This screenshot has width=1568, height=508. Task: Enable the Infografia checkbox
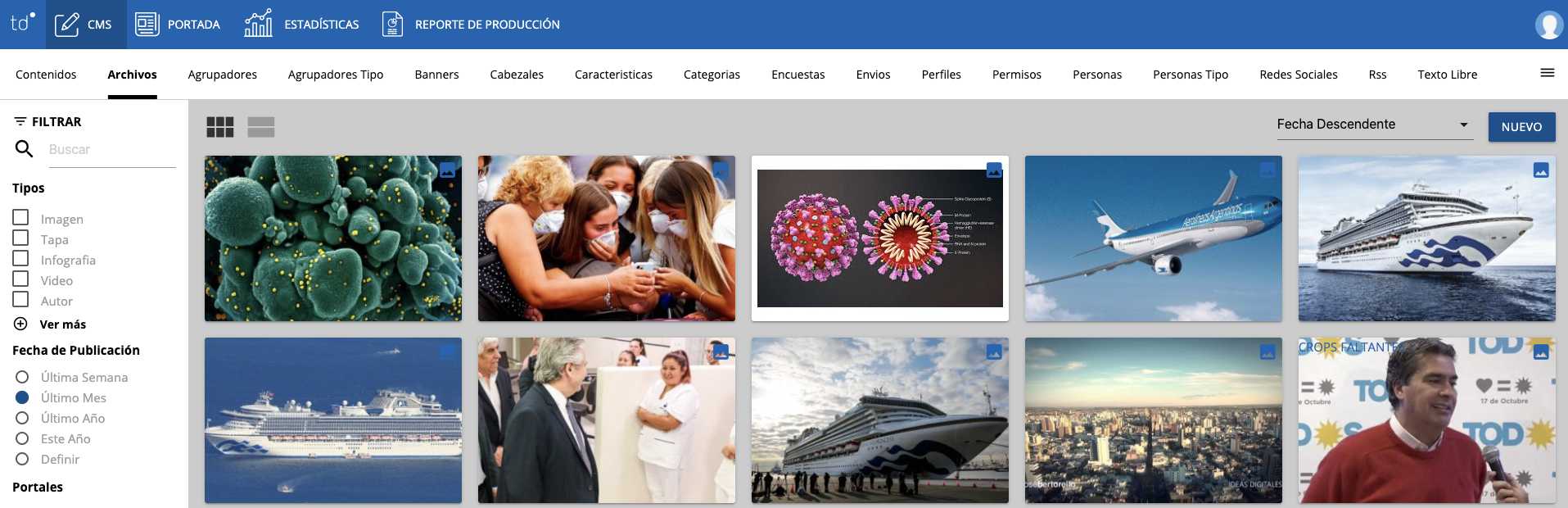pyautogui.click(x=21, y=259)
